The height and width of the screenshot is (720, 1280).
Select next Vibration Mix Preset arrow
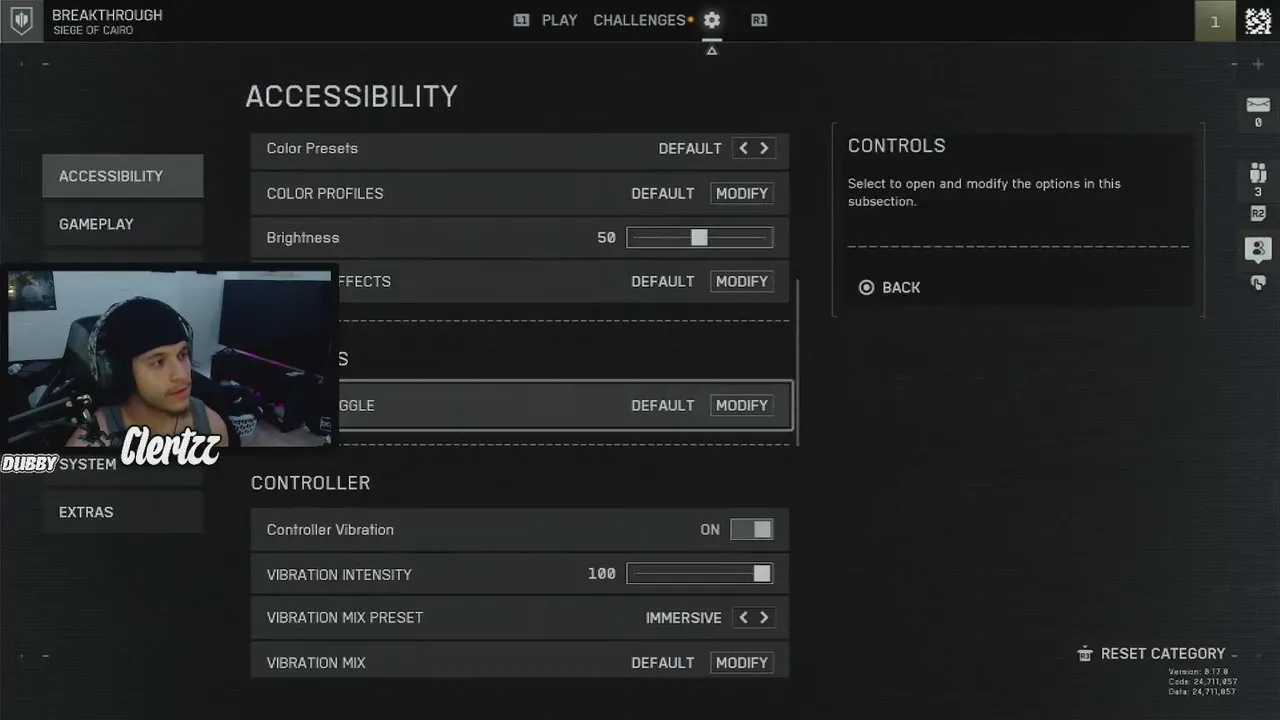(x=764, y=618)
